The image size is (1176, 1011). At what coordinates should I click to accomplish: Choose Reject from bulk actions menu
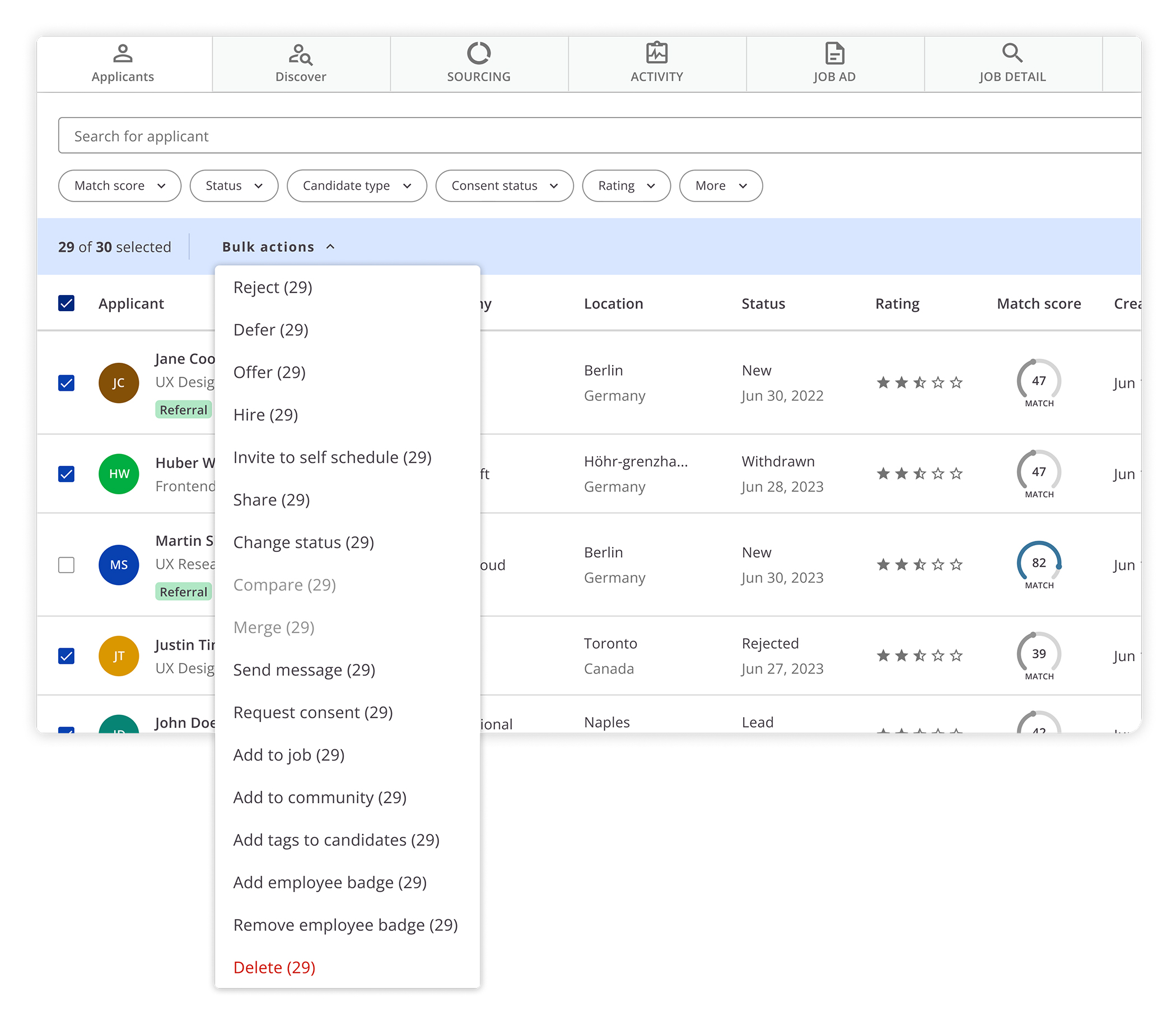[272, 287]
